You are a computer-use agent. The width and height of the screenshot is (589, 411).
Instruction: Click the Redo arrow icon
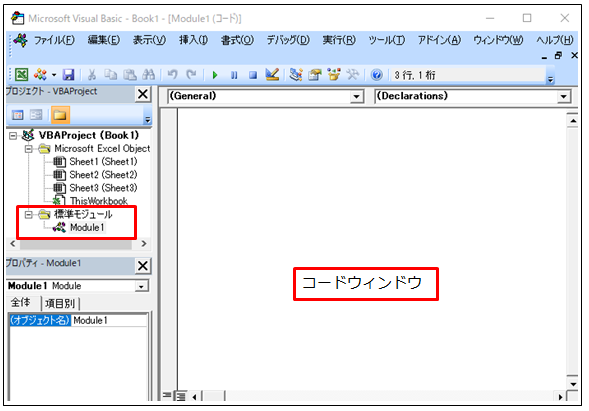tap(191, 75)
